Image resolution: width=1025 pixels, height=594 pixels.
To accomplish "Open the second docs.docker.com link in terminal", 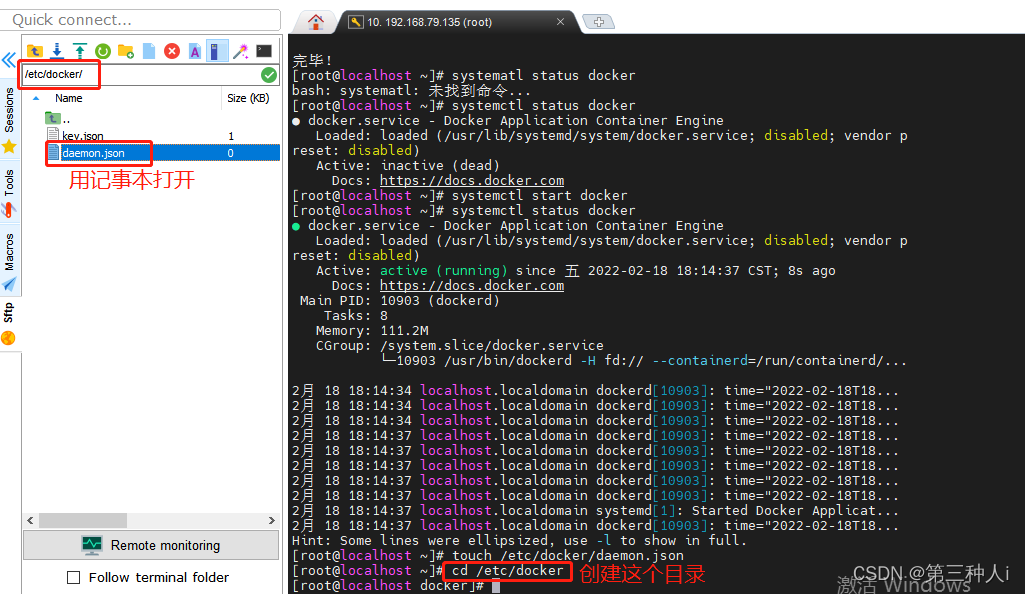I will (x=471, y=286).
